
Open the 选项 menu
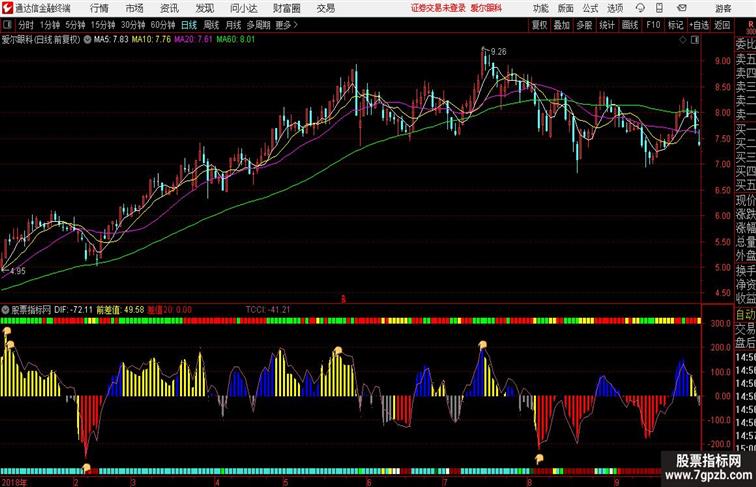tap(615, 8)
